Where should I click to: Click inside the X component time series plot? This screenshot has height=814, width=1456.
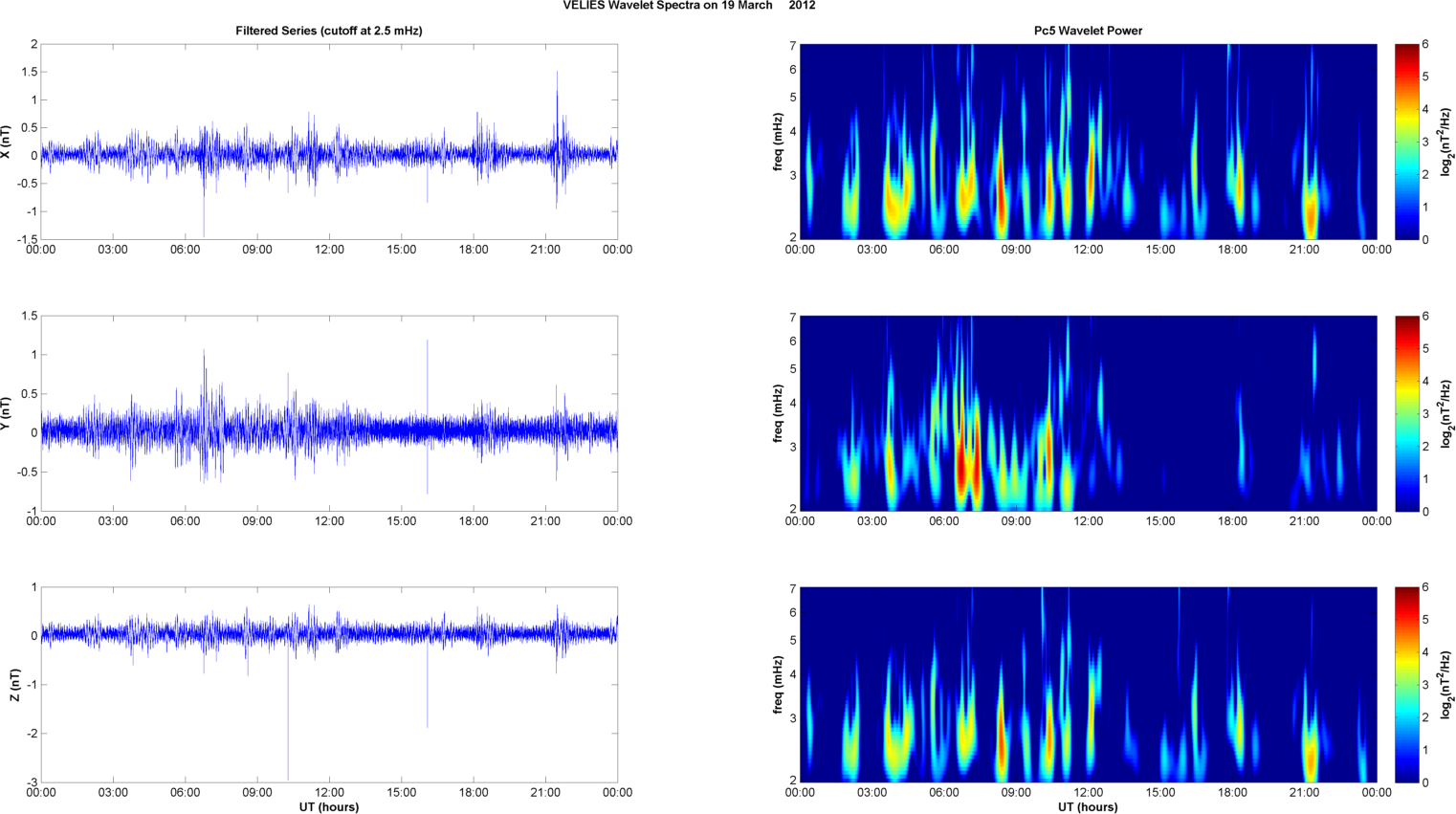pos(329,142)
